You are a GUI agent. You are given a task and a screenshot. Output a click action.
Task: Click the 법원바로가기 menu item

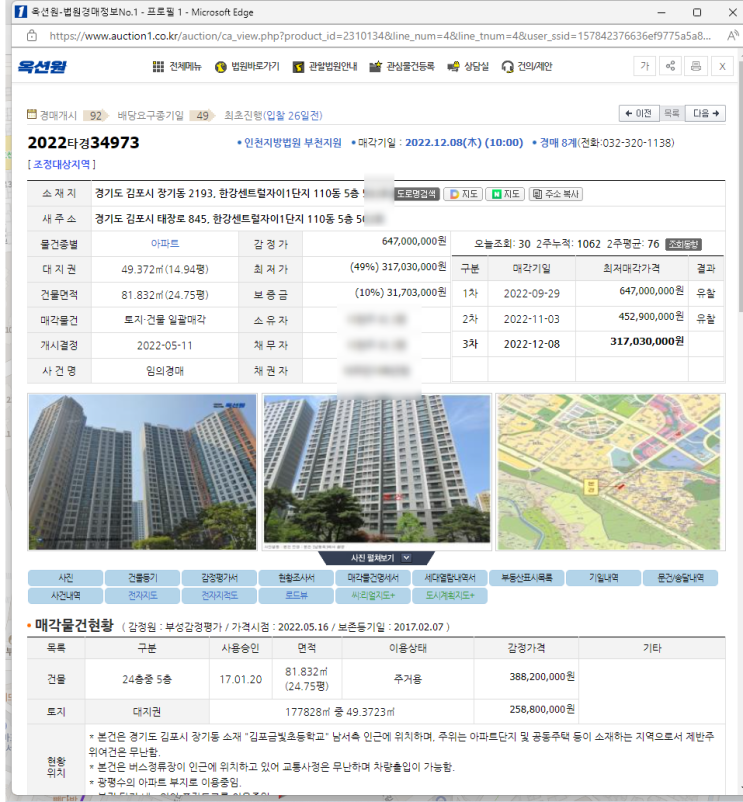click(247, 66)
